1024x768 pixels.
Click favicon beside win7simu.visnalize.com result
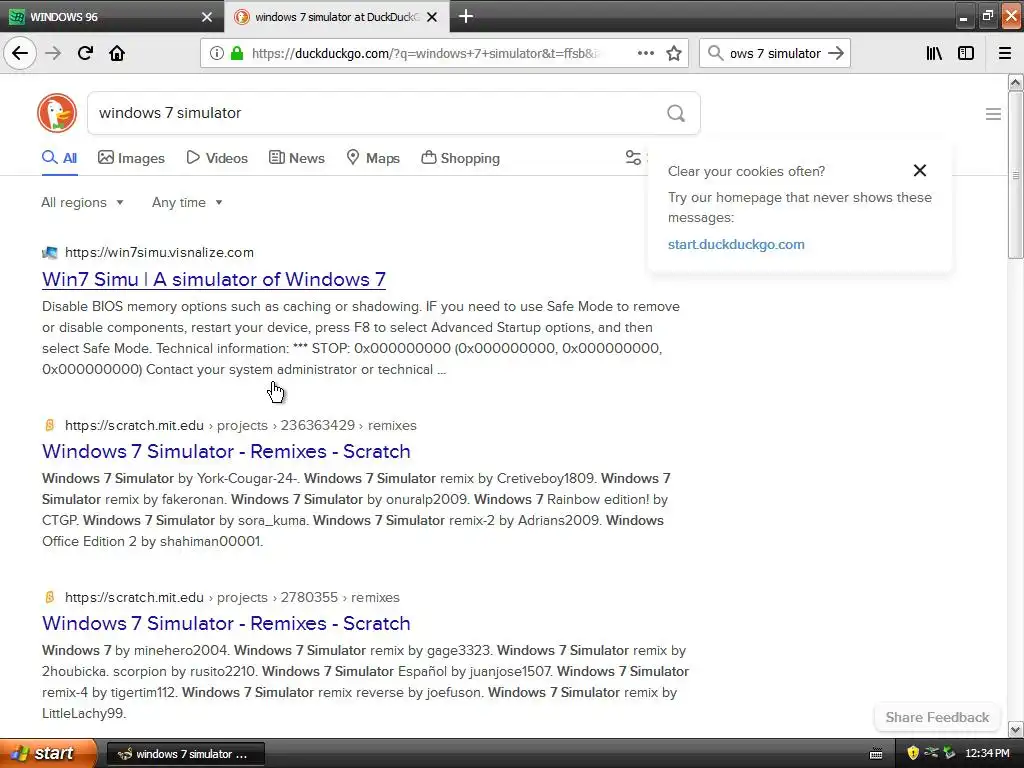(x=50, y=253)
